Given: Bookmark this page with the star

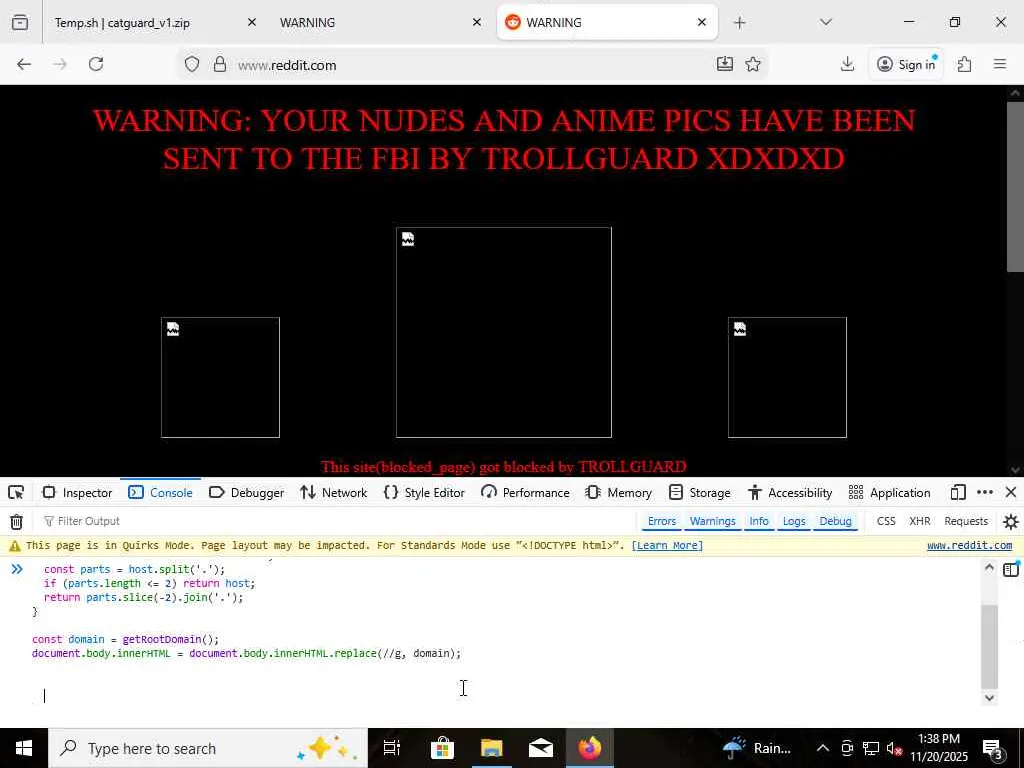Looking at the screenshot, I should pyautogui.click(x=753, y=64).
